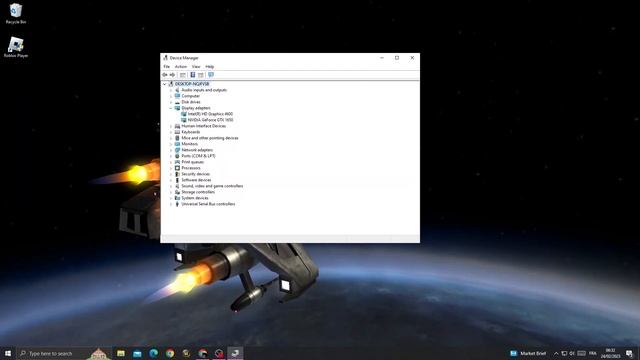Click the DESKTOP computer root icon
The width and height of the screenshot is (640, 360).
(x=171, y=84)
